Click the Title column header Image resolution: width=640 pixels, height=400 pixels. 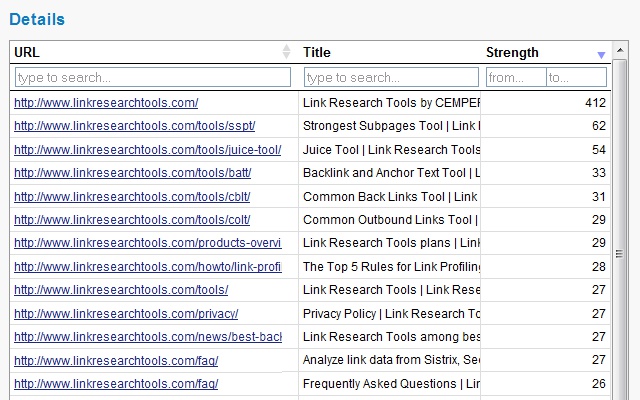316,53
